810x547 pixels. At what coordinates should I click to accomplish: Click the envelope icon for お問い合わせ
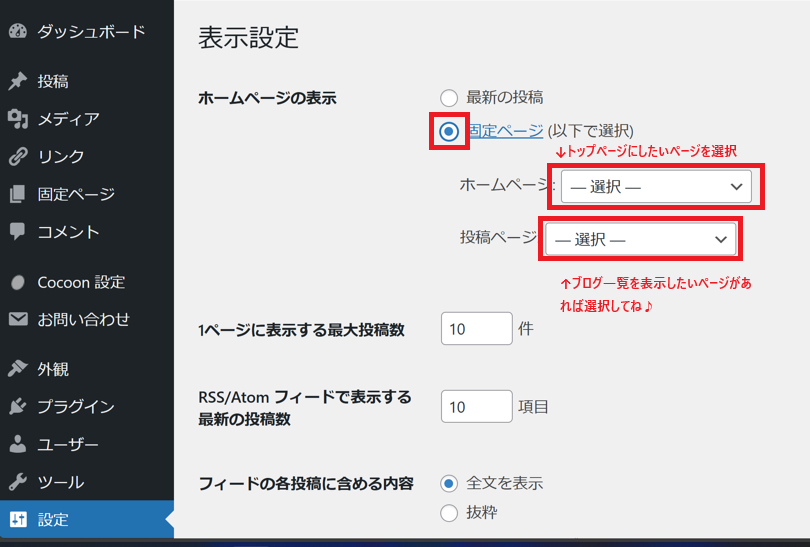[17, 320]
